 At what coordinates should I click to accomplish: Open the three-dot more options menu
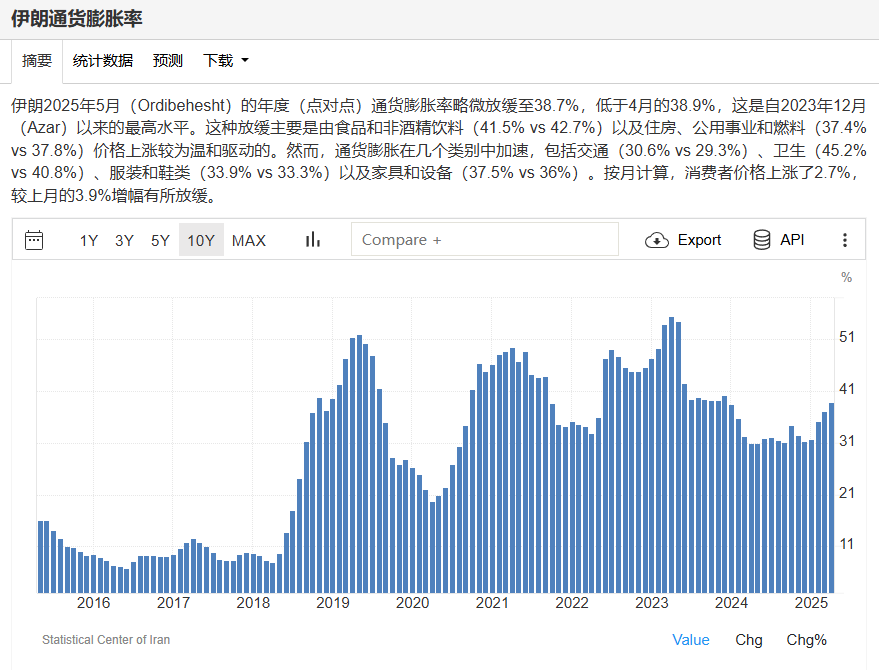[845, 240]
